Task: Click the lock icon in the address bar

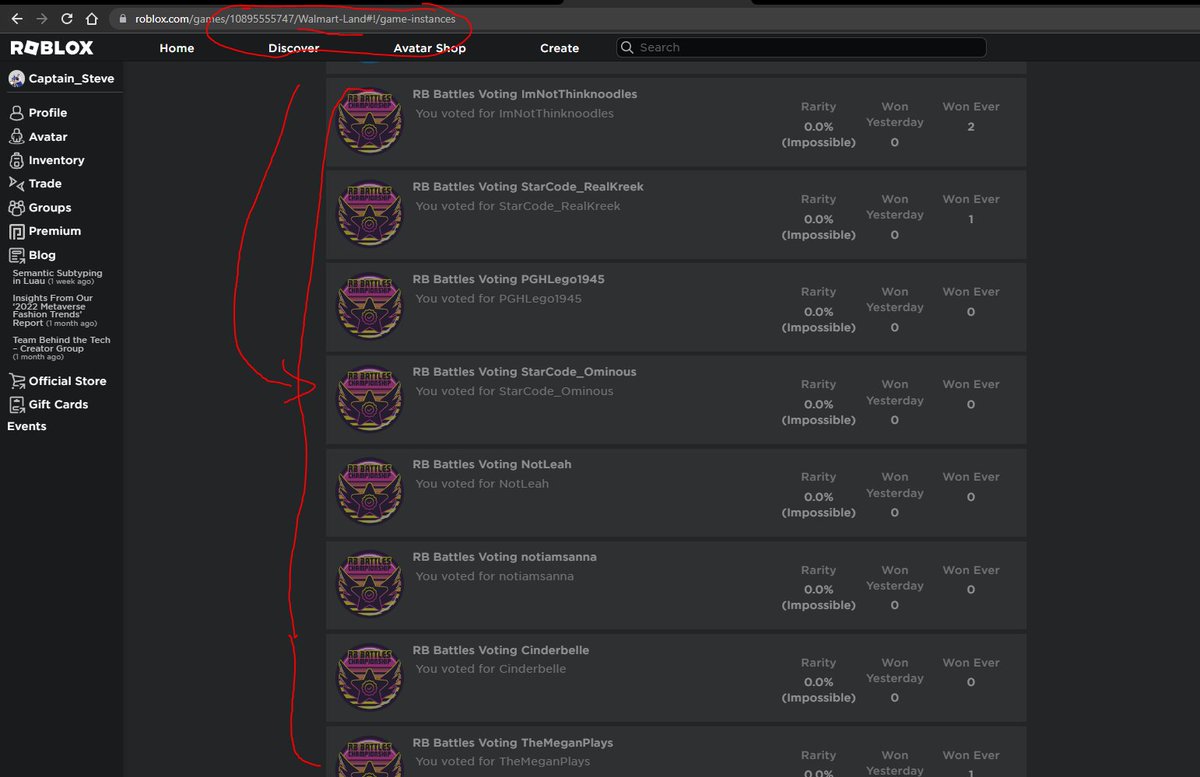Action: (x=123, y=19)
